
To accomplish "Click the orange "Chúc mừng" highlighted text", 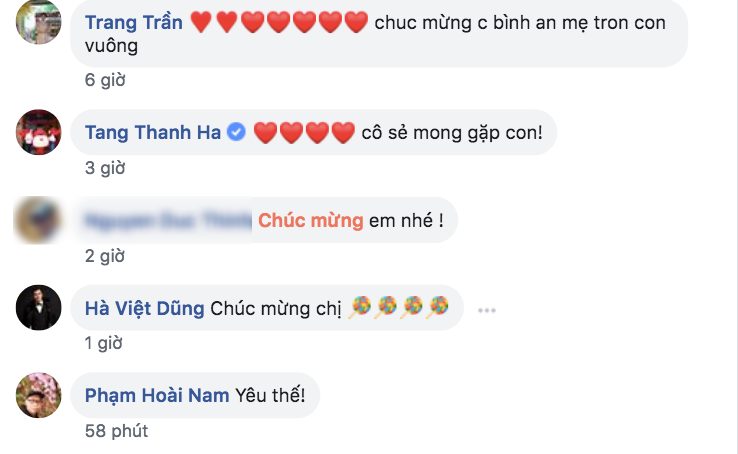I will [x=310, y=221].
